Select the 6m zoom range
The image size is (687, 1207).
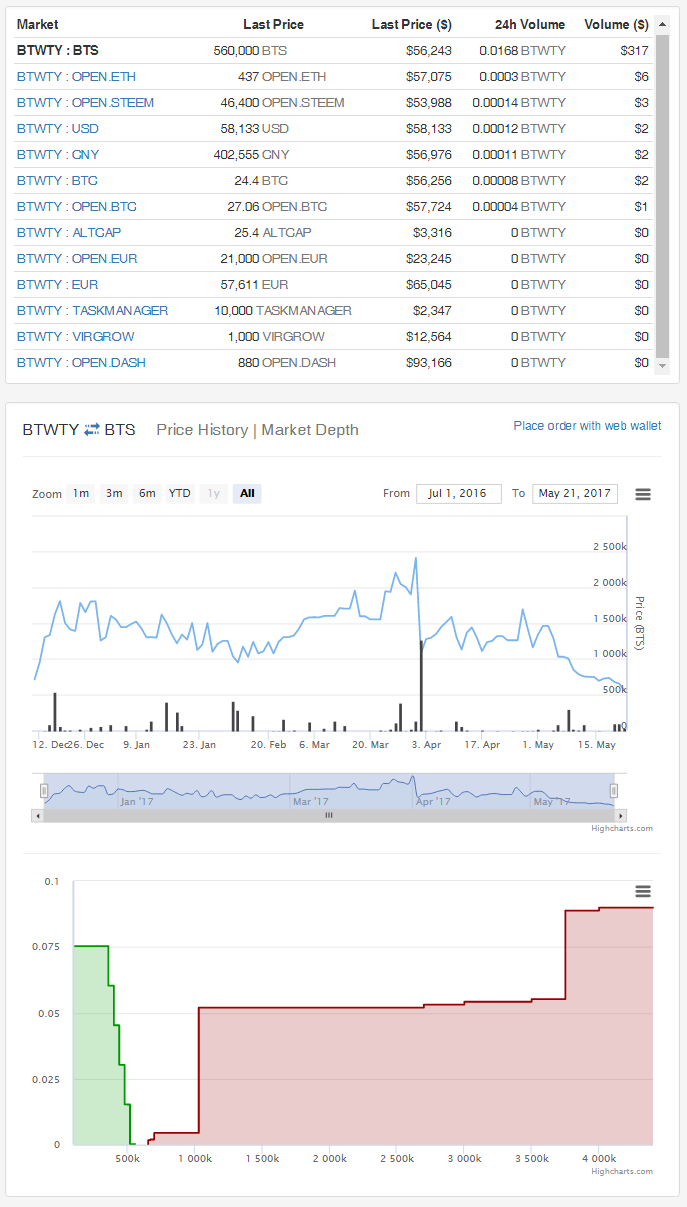click(x=147, y=493)
